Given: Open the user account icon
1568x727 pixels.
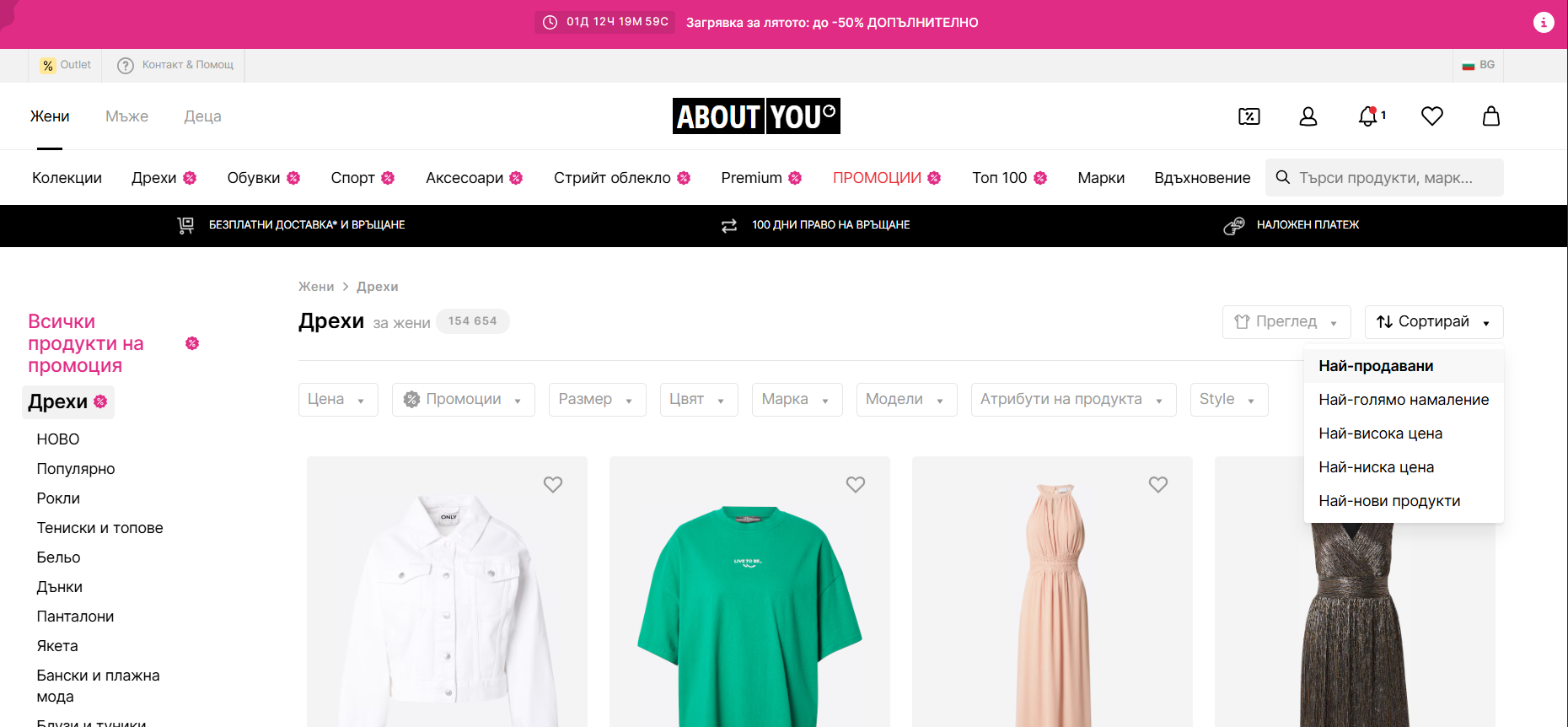Looking at the screenshot, I should pyautogui.click(x=1308, y=116).
